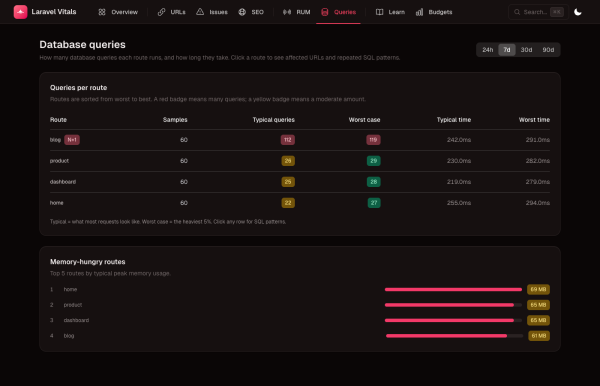Click the product memory usage bar

click(x=453, y=305)
